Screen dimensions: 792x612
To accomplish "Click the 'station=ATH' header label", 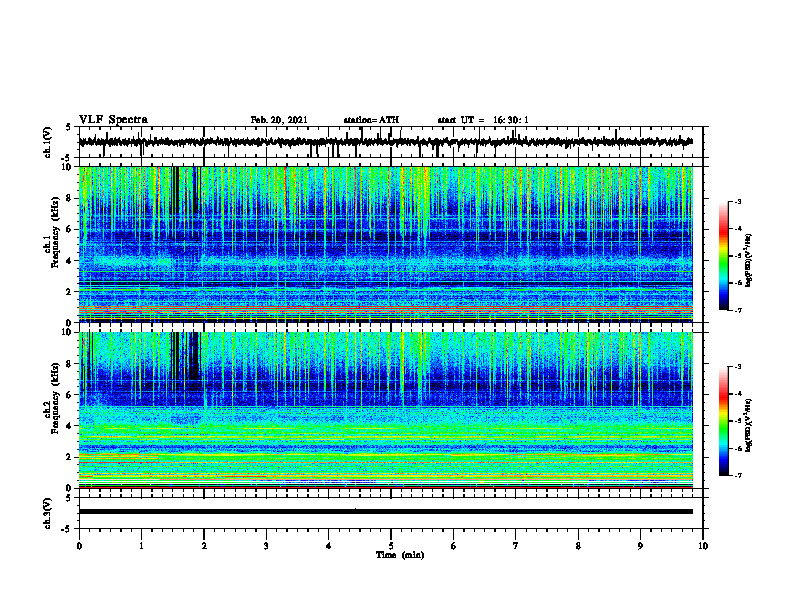I will (x=371, y=120).
